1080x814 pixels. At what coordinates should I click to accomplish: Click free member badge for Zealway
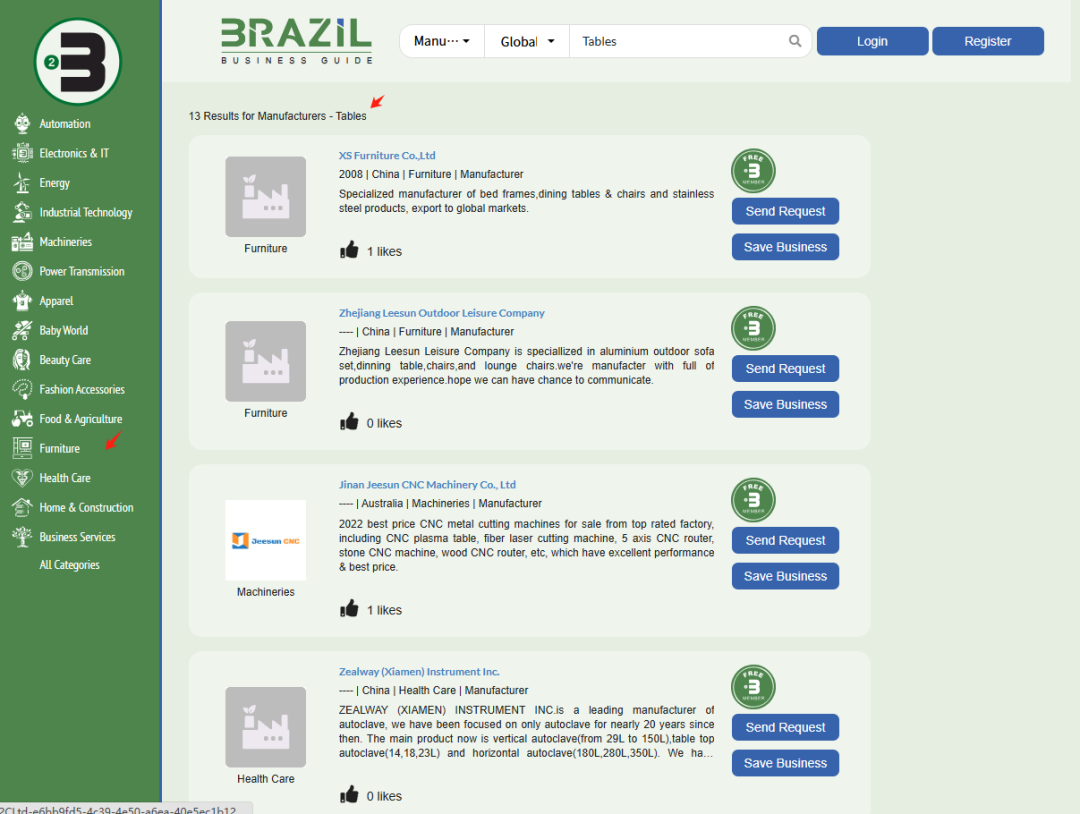click(753, 687)
